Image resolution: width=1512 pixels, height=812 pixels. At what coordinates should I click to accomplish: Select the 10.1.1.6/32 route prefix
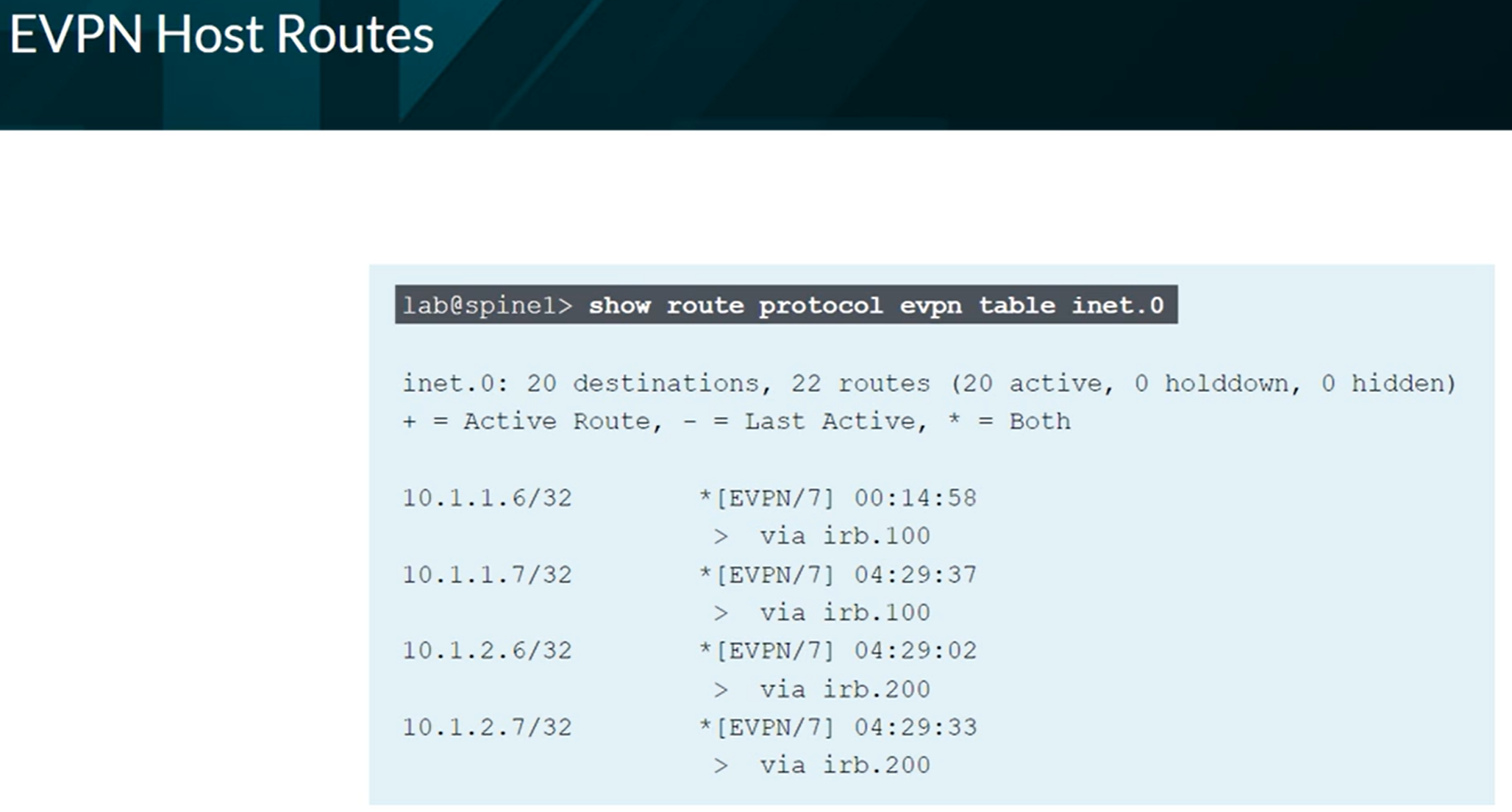(487, 498)
